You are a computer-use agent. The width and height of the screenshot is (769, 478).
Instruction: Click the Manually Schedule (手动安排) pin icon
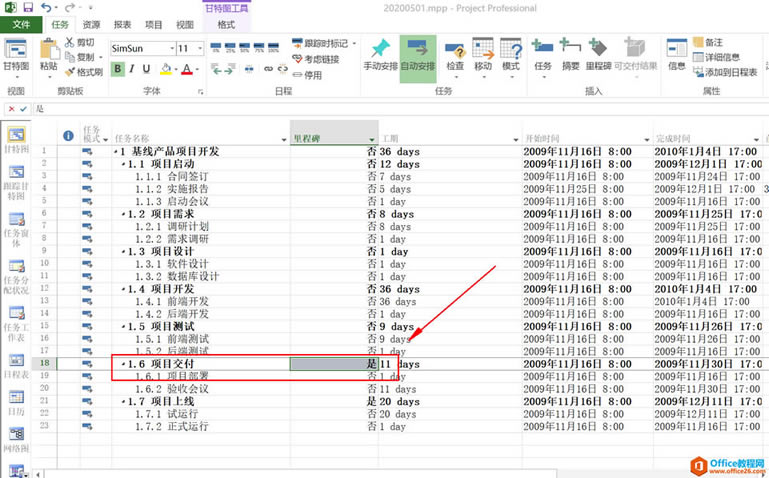click(379, 50)
